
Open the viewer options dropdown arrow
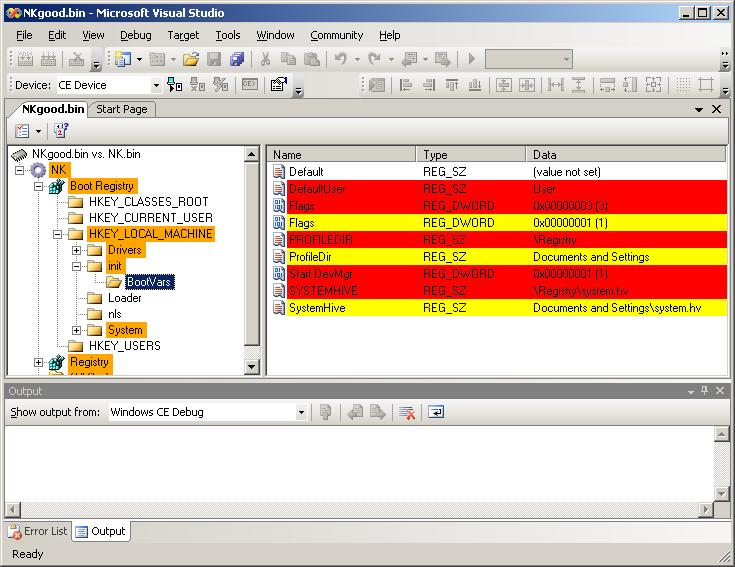pyautogui.click(x=38, y=131)
